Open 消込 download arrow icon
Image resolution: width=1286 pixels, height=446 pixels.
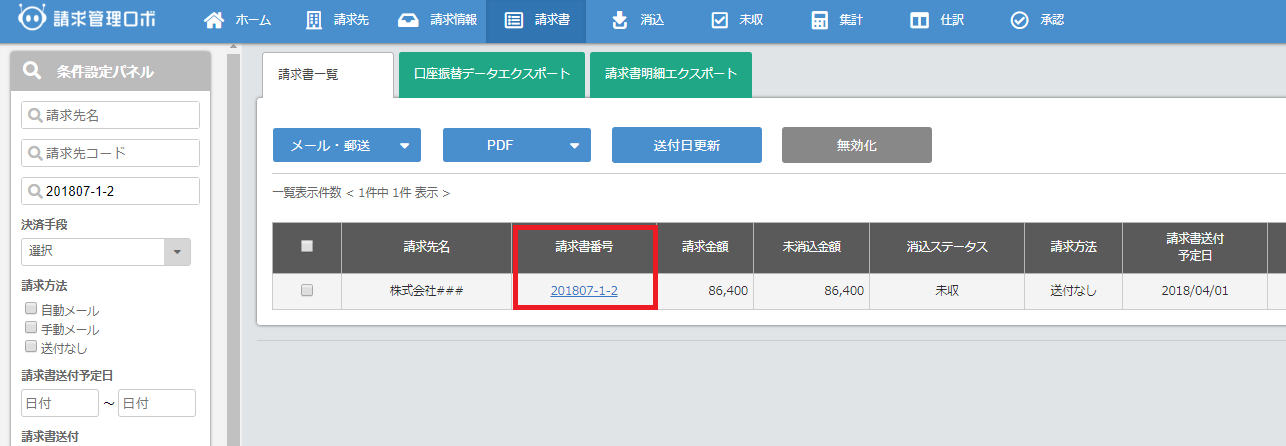pos(619,21)
